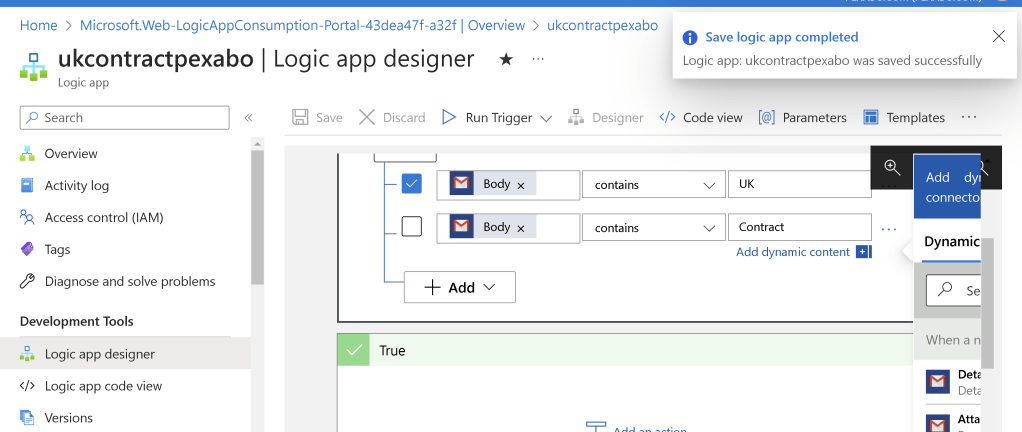The image size is (1022, 432).
Task: Expand the Run Trigger dropdown arrow
Action: tap(546, 118)
